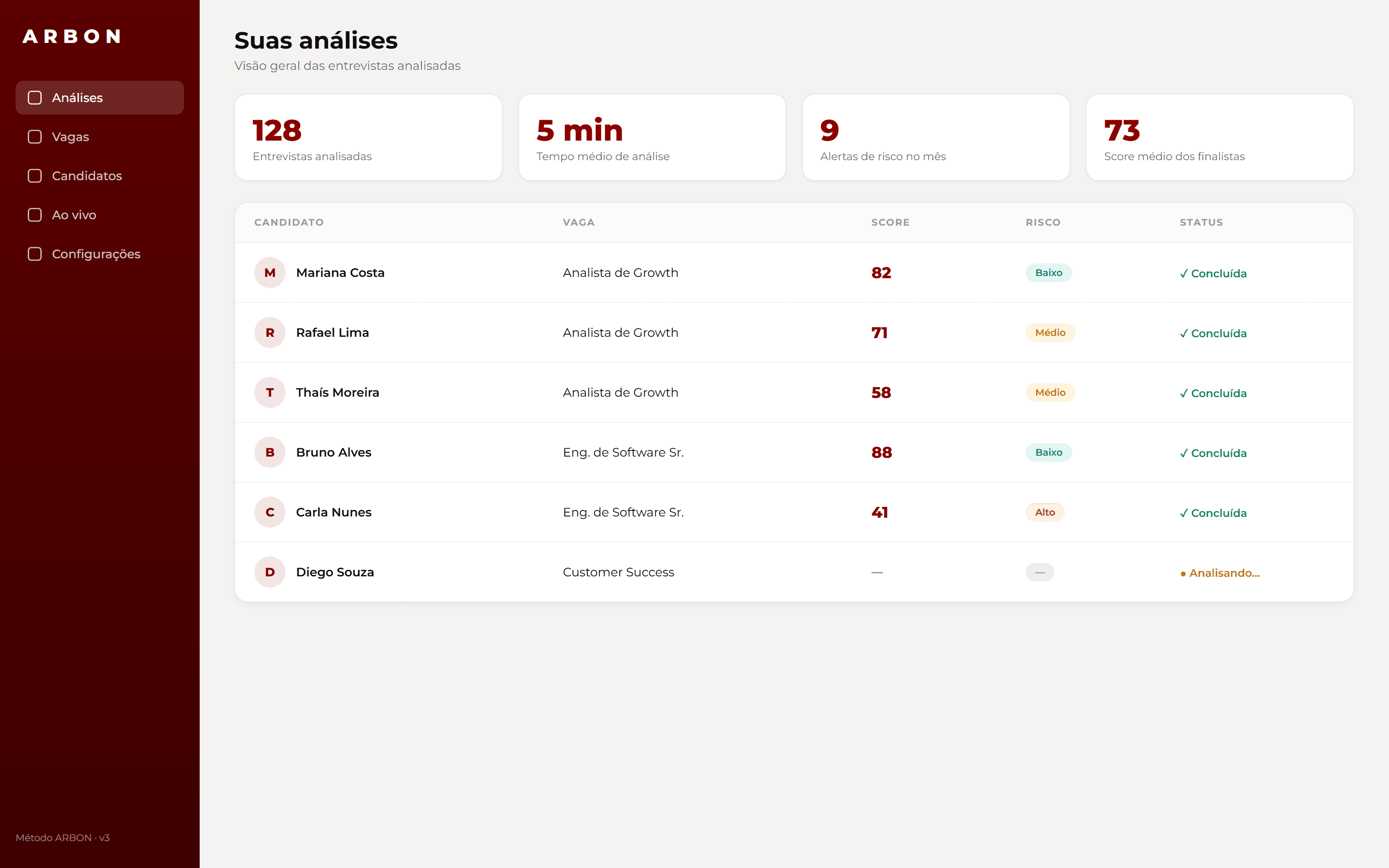Viewport: 1389px width, 868px height.
Task: Click the Ao vivo sidebar icon
Action: [x=35, y=215]
